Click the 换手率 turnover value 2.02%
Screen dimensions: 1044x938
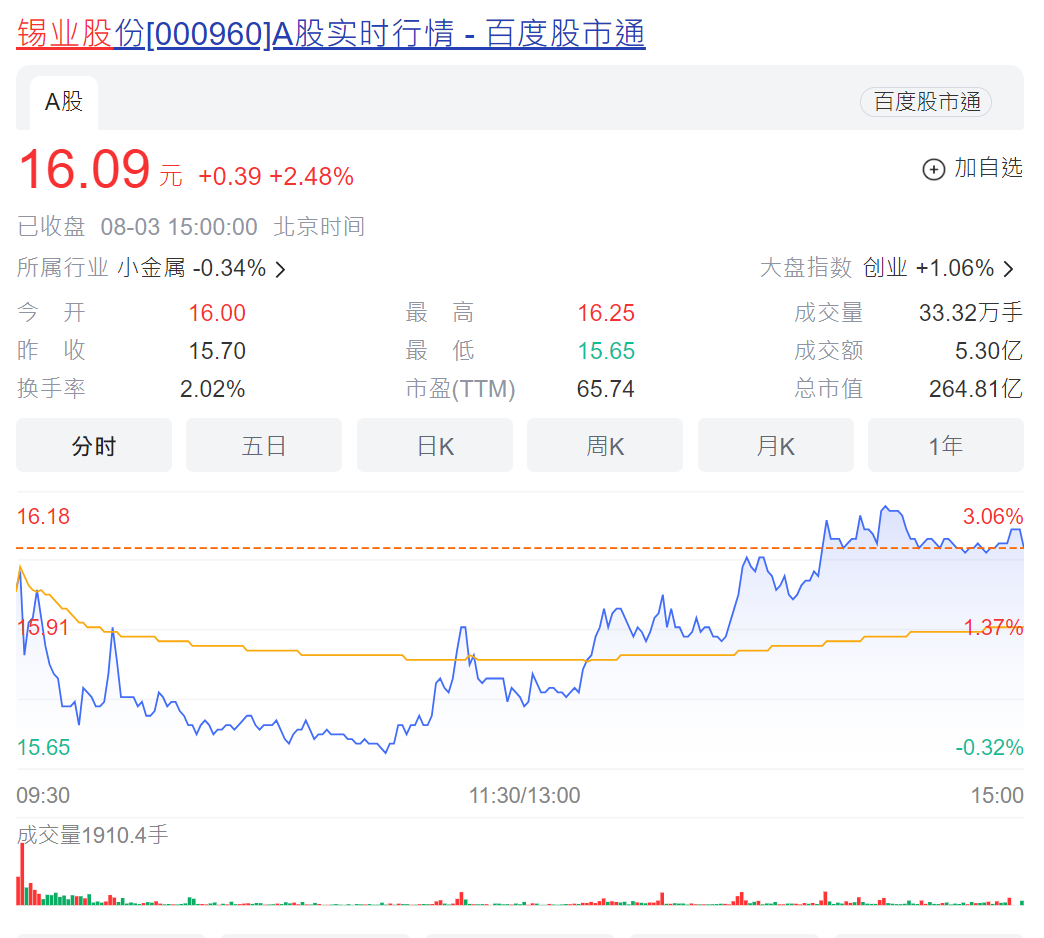[213, 389]
